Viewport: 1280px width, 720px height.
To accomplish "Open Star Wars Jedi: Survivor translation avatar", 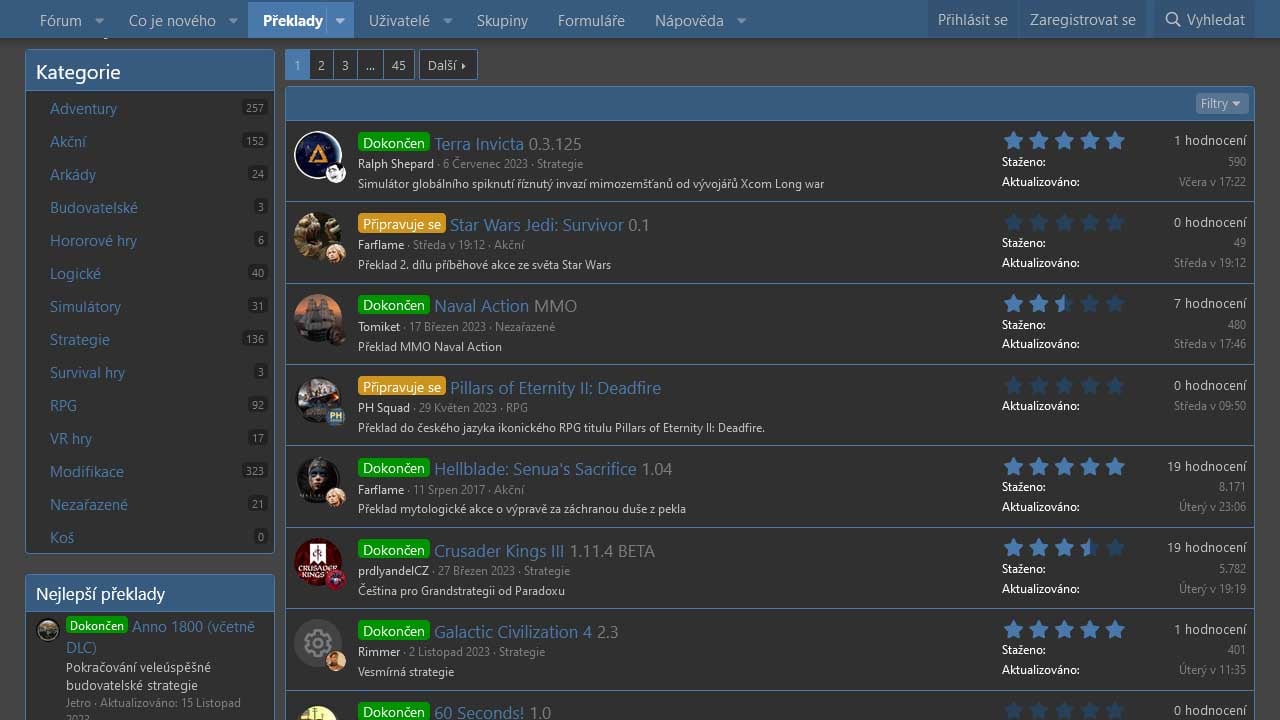I will 318,237.
